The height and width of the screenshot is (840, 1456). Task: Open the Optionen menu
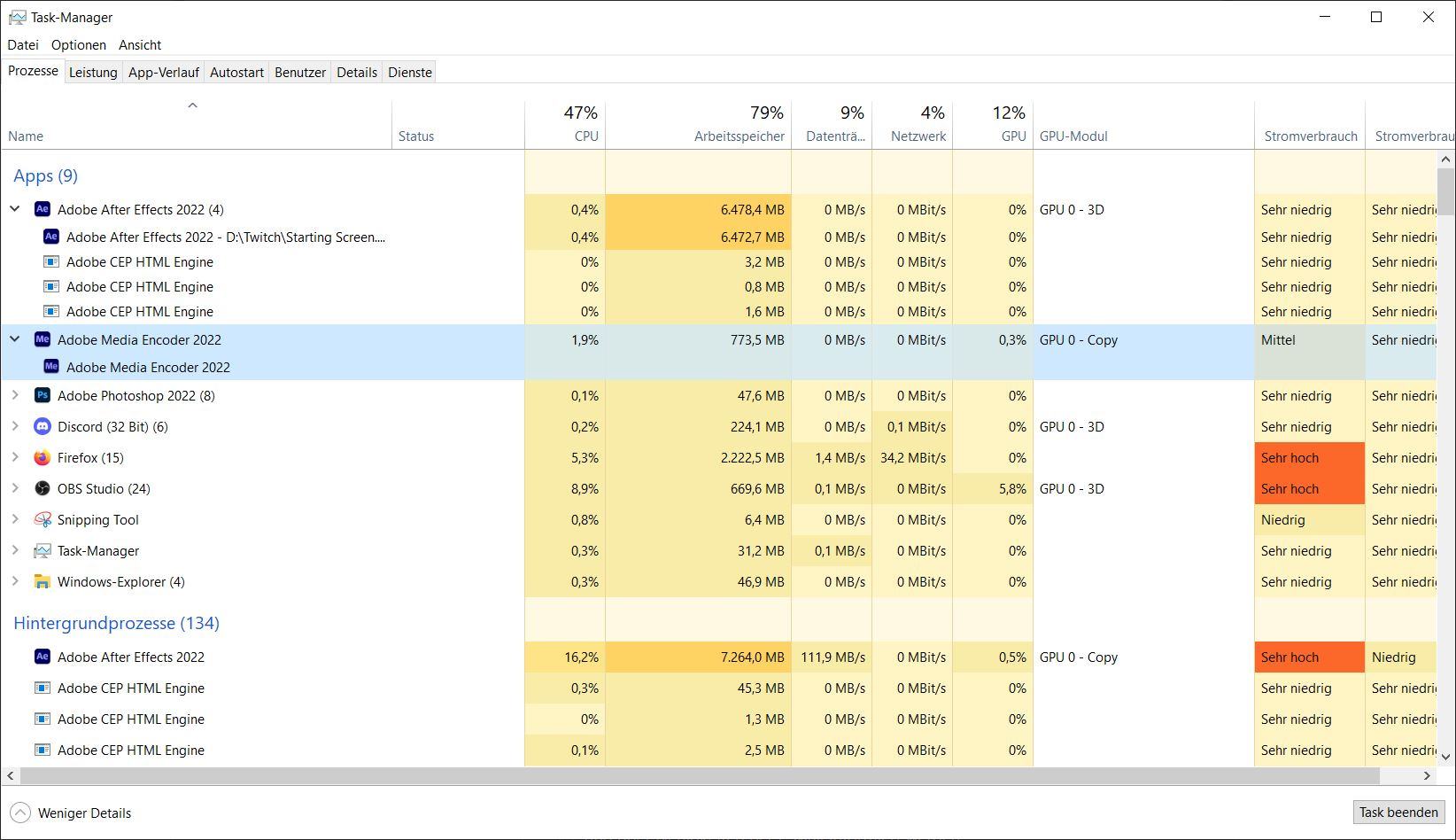coord(79,44)
